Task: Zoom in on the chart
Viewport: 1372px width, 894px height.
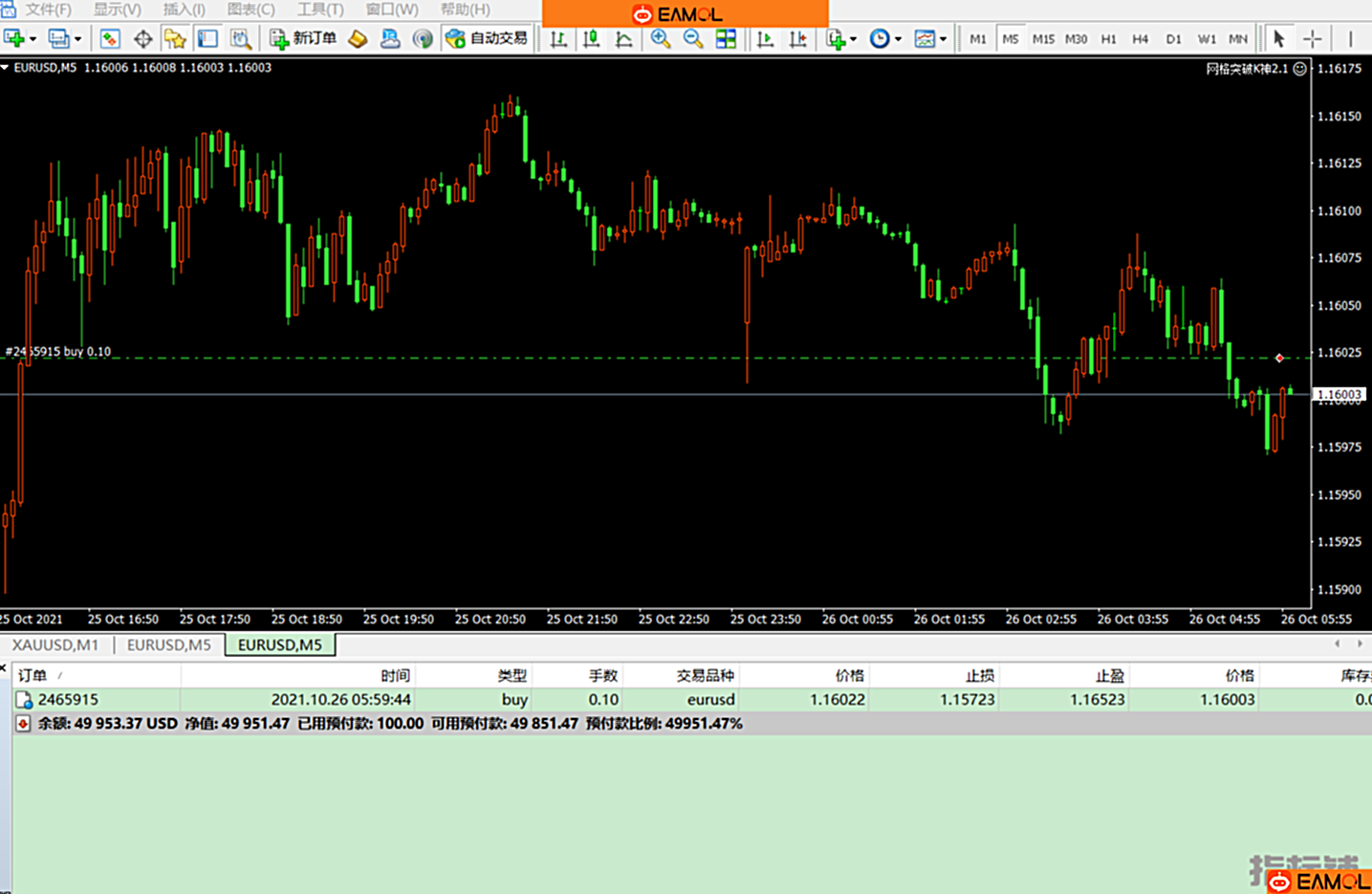Action: coord(660,38)
